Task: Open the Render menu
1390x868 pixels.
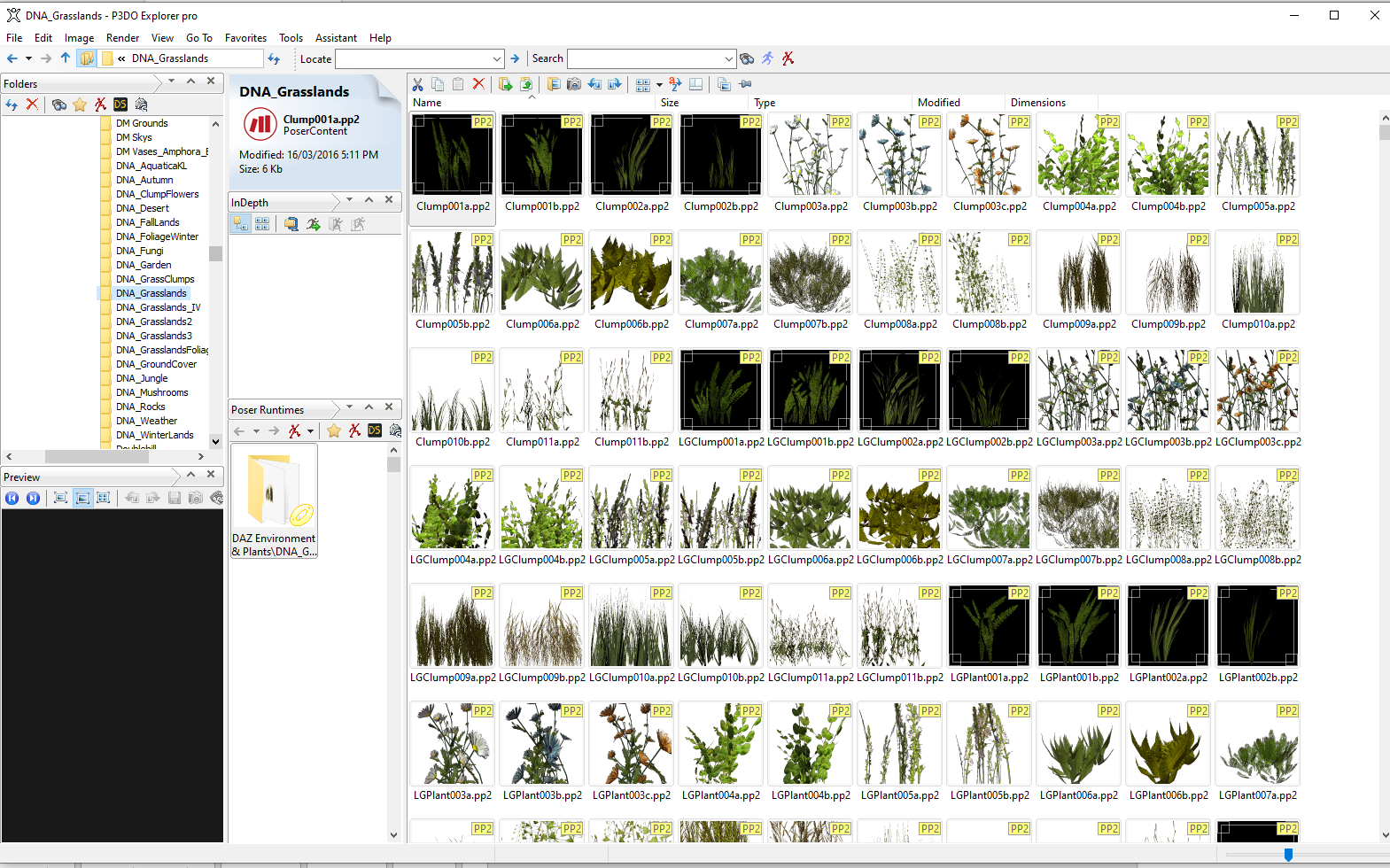Action: pyautogui.click(x=122, y=38)
